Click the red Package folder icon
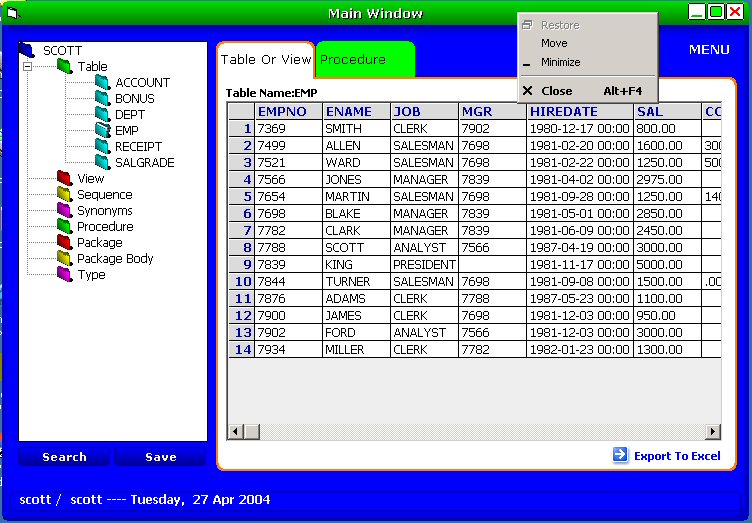The image size is (752, 523). click(x=64, y=242)
